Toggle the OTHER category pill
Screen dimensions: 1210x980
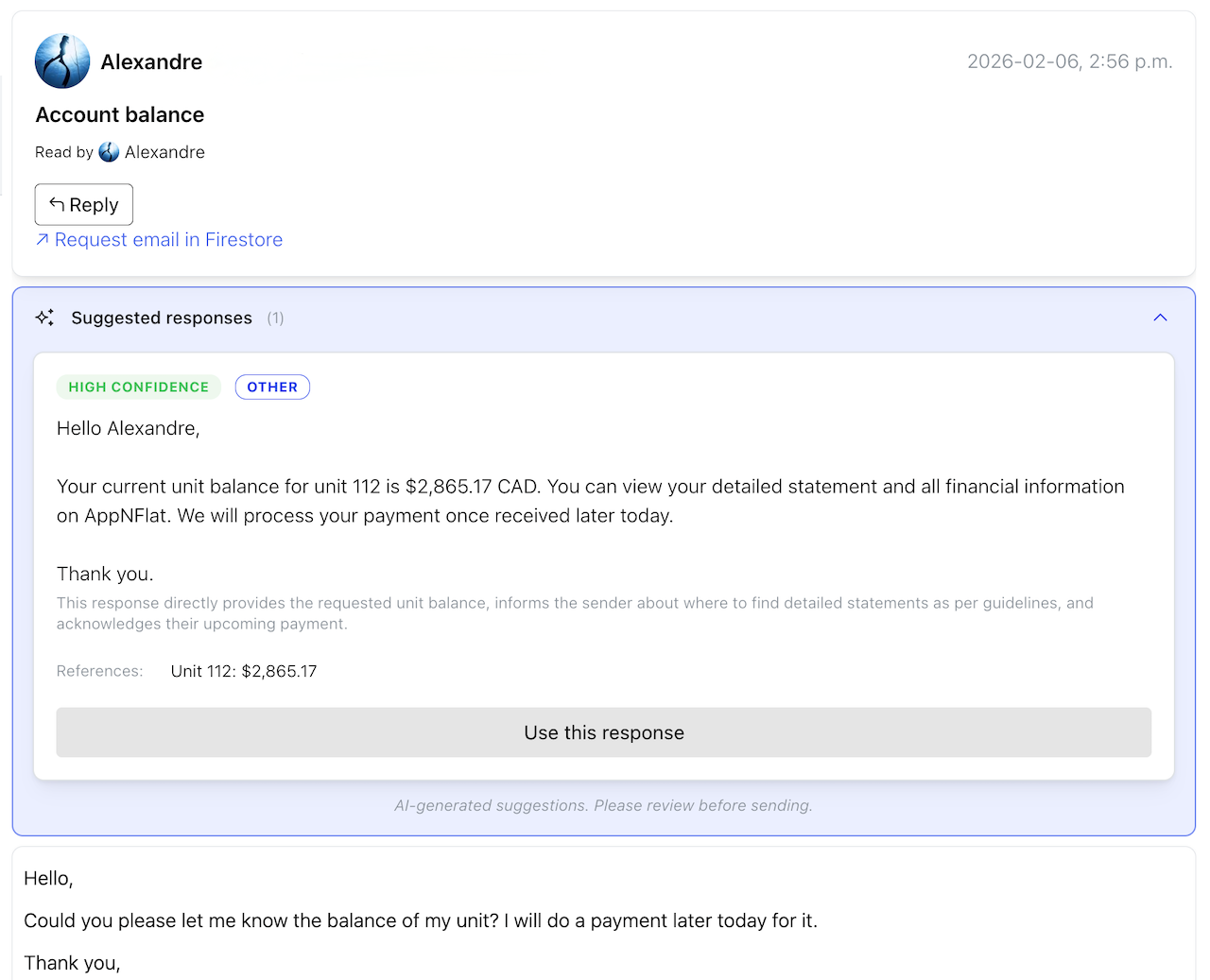[x=272, y=387]
